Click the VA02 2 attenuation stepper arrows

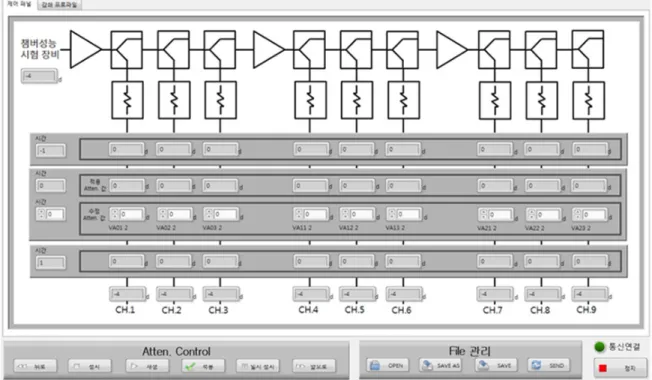click(163, 214)
